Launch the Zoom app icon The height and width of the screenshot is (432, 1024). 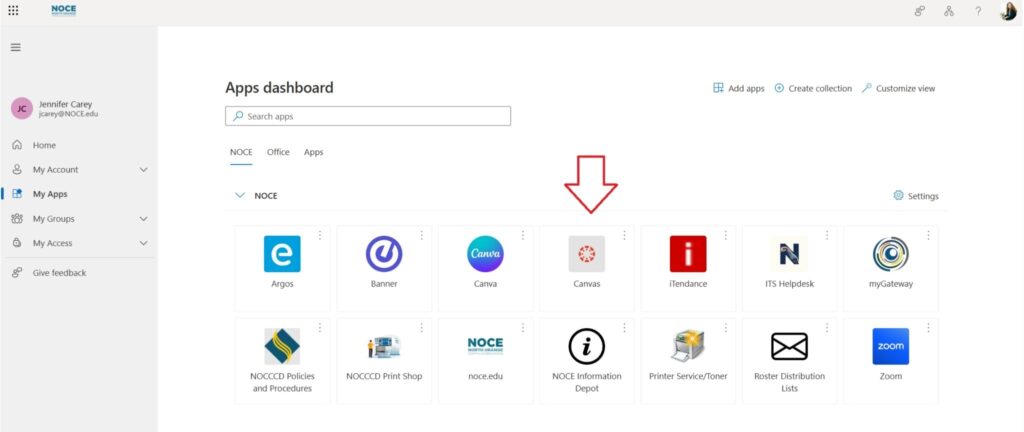pyautogui.click(x=891, y=346)
